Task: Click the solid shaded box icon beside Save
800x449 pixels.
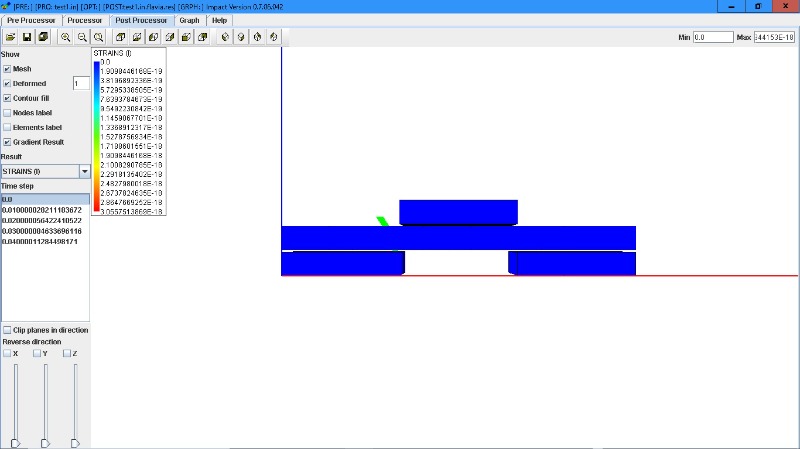Action: point(43,37)
